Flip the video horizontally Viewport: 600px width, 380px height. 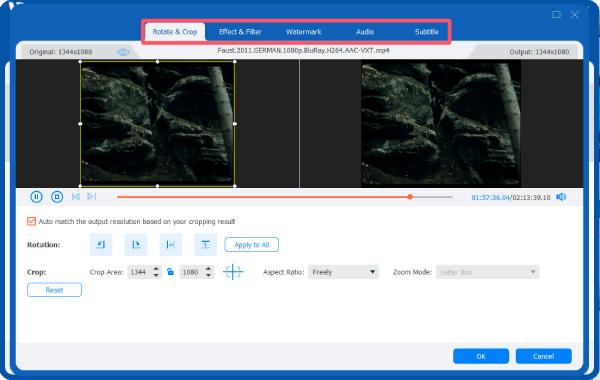point(171,245)
